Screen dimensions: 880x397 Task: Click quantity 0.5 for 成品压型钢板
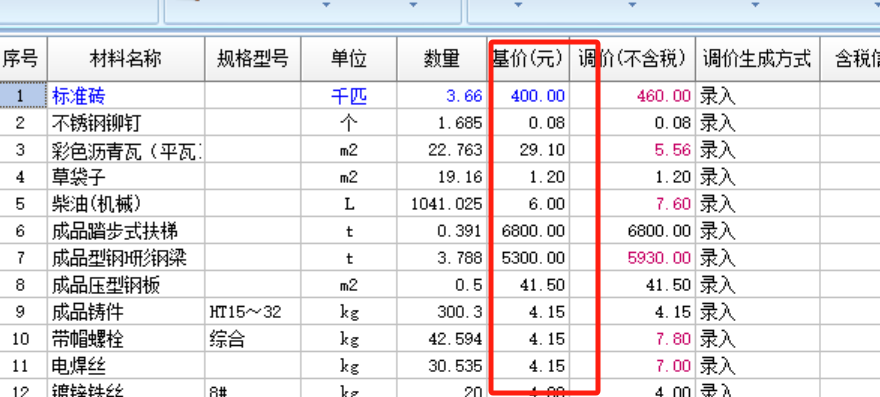click(442, 285)
